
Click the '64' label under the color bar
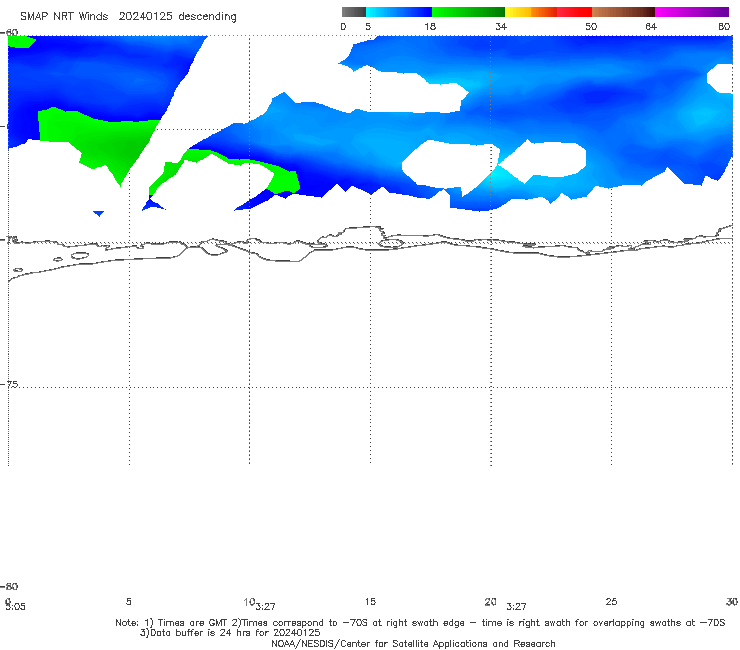click(x=651, y=26)
